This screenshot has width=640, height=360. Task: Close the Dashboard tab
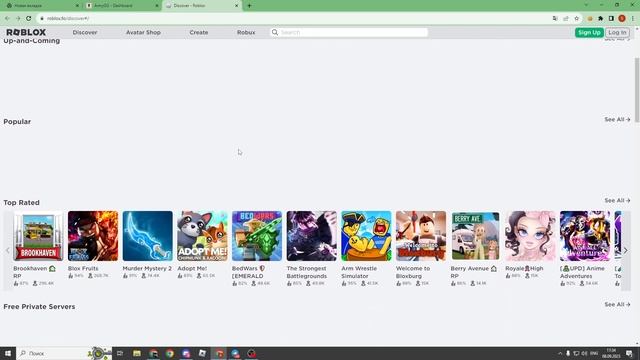157,6
